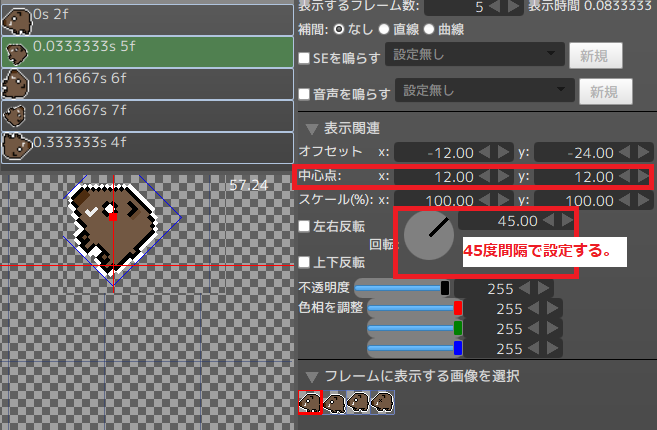Image resolution: width=657 pixels, height=430 pixels.
Task: Choose 曲線 interpolation radio button
Action: [x=429, y=29]
